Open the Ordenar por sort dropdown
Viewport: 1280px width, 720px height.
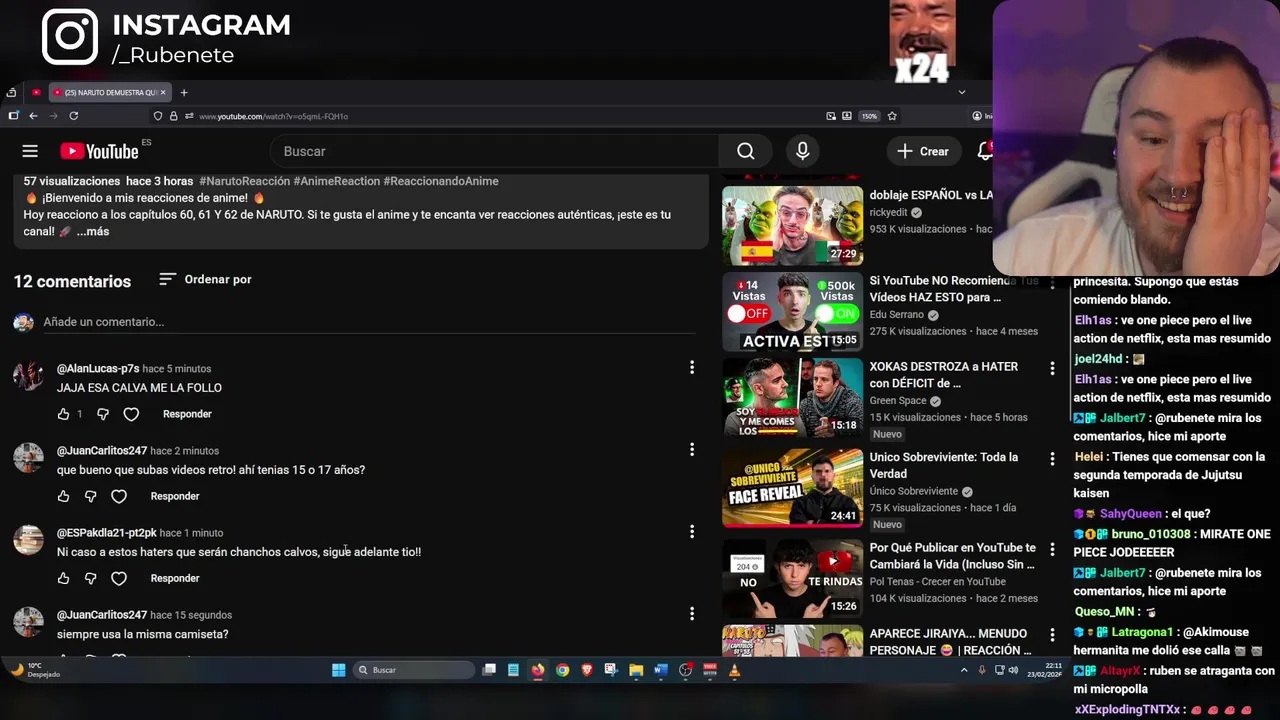coord(205,279)
